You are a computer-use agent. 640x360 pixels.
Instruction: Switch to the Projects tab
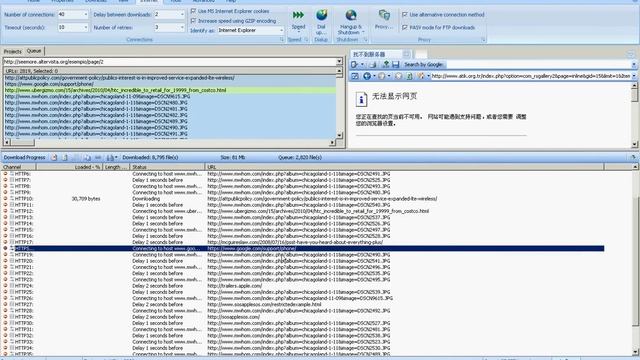[x=12, y=51]
